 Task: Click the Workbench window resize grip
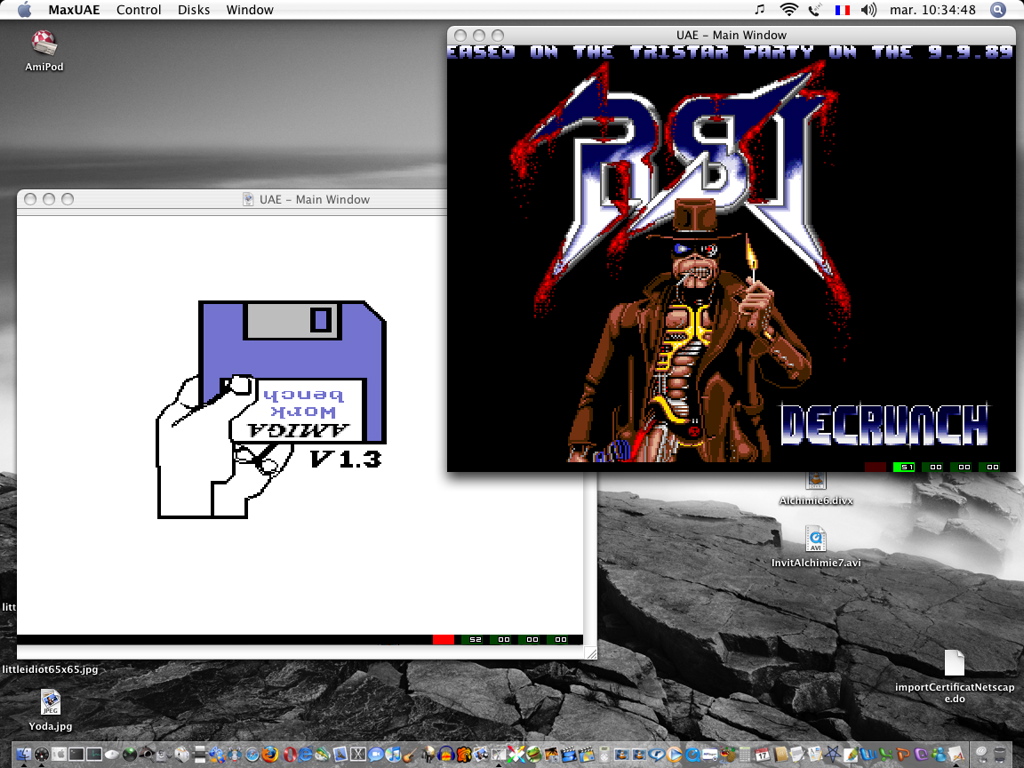click(x=591, y=653)
